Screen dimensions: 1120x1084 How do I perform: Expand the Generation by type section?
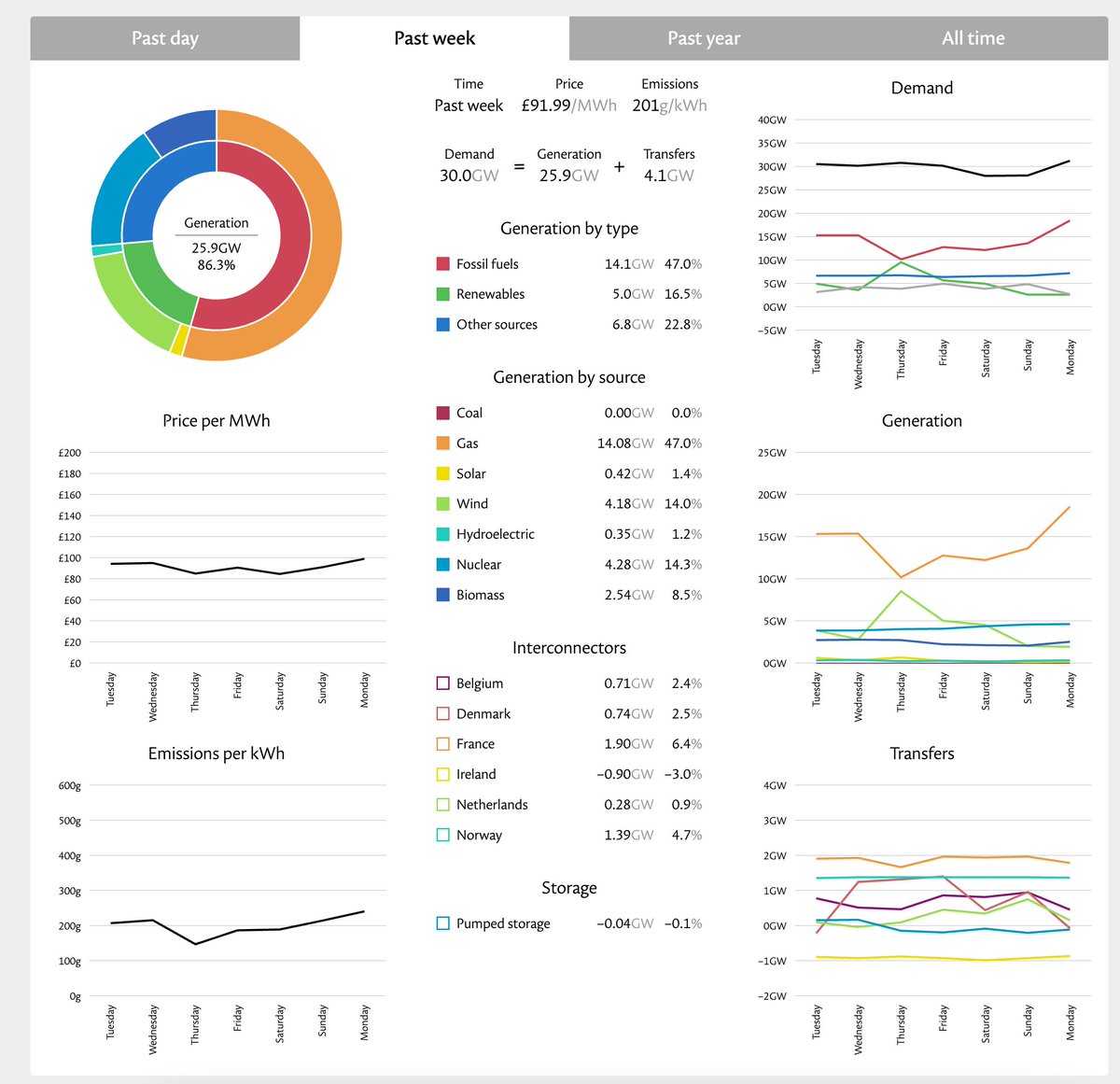click(x=569, y=228)
